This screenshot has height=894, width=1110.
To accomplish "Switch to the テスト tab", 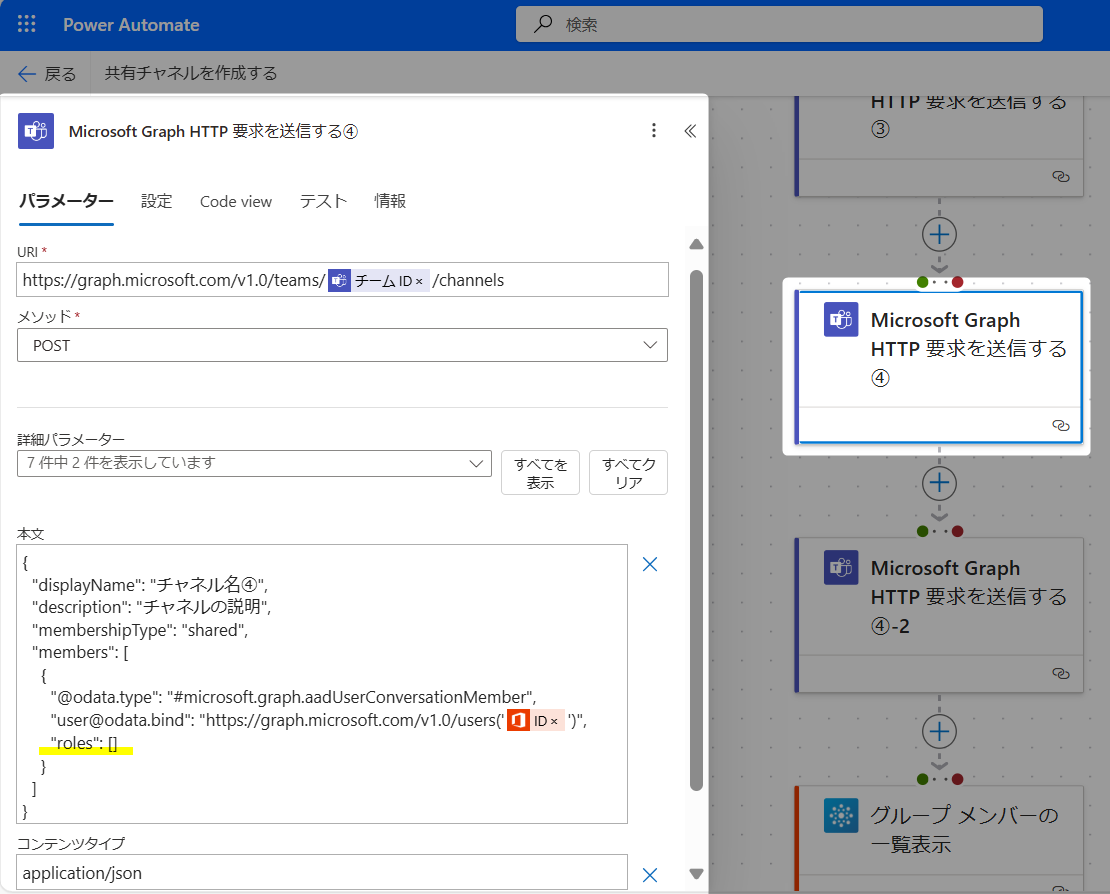I will (x=324, y=201).
